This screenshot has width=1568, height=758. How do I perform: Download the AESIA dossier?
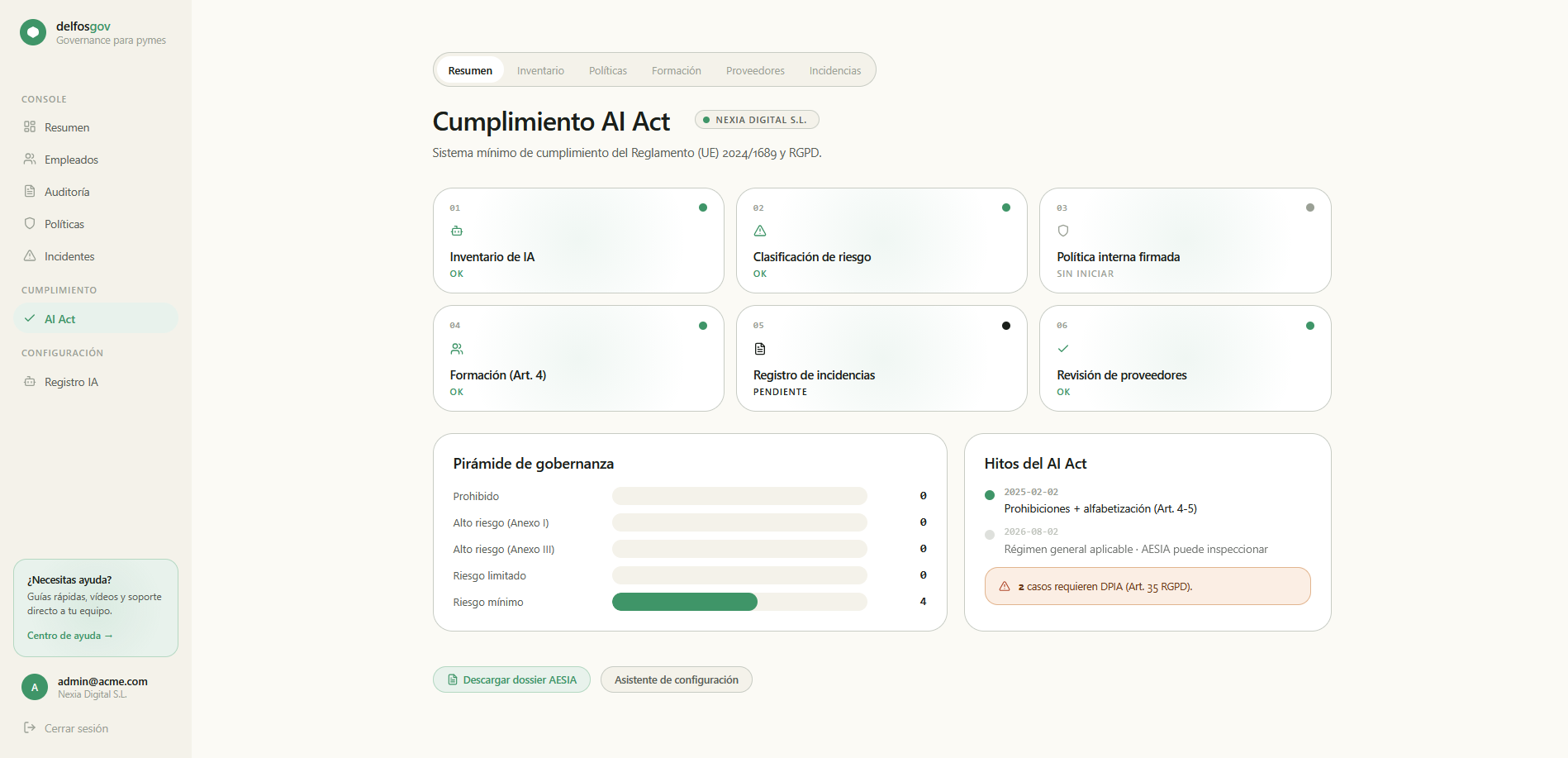511,679
